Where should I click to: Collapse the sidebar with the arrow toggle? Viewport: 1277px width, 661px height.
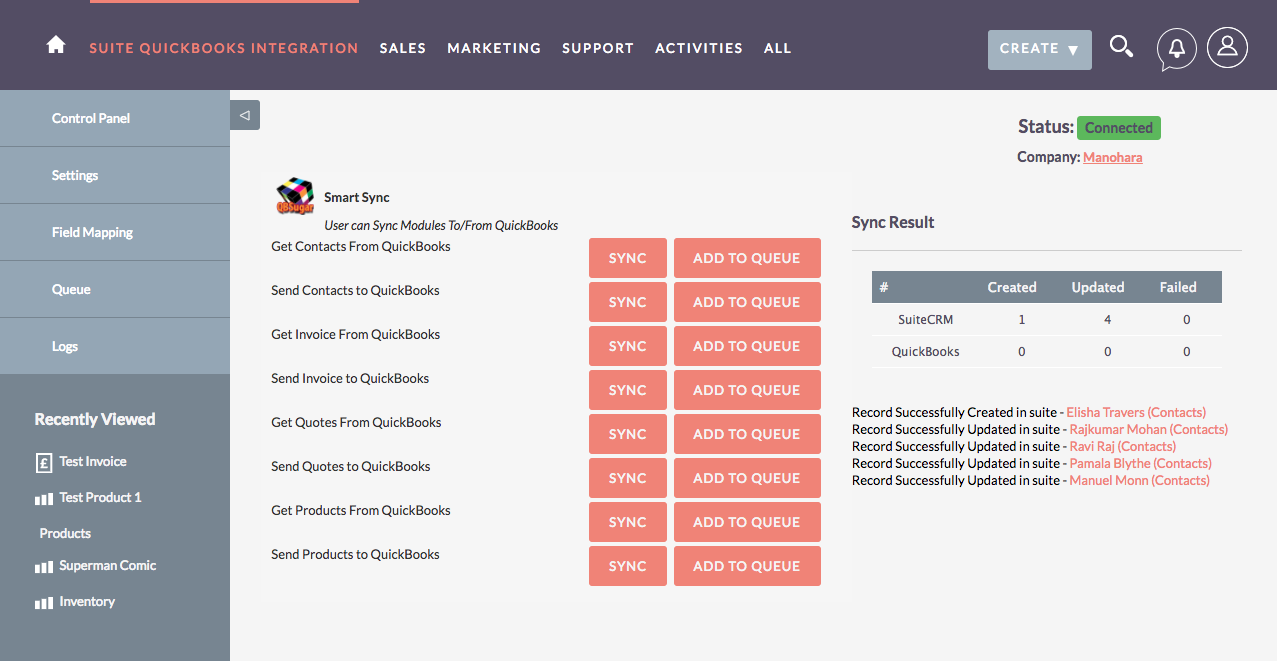[x=245, y=115]
